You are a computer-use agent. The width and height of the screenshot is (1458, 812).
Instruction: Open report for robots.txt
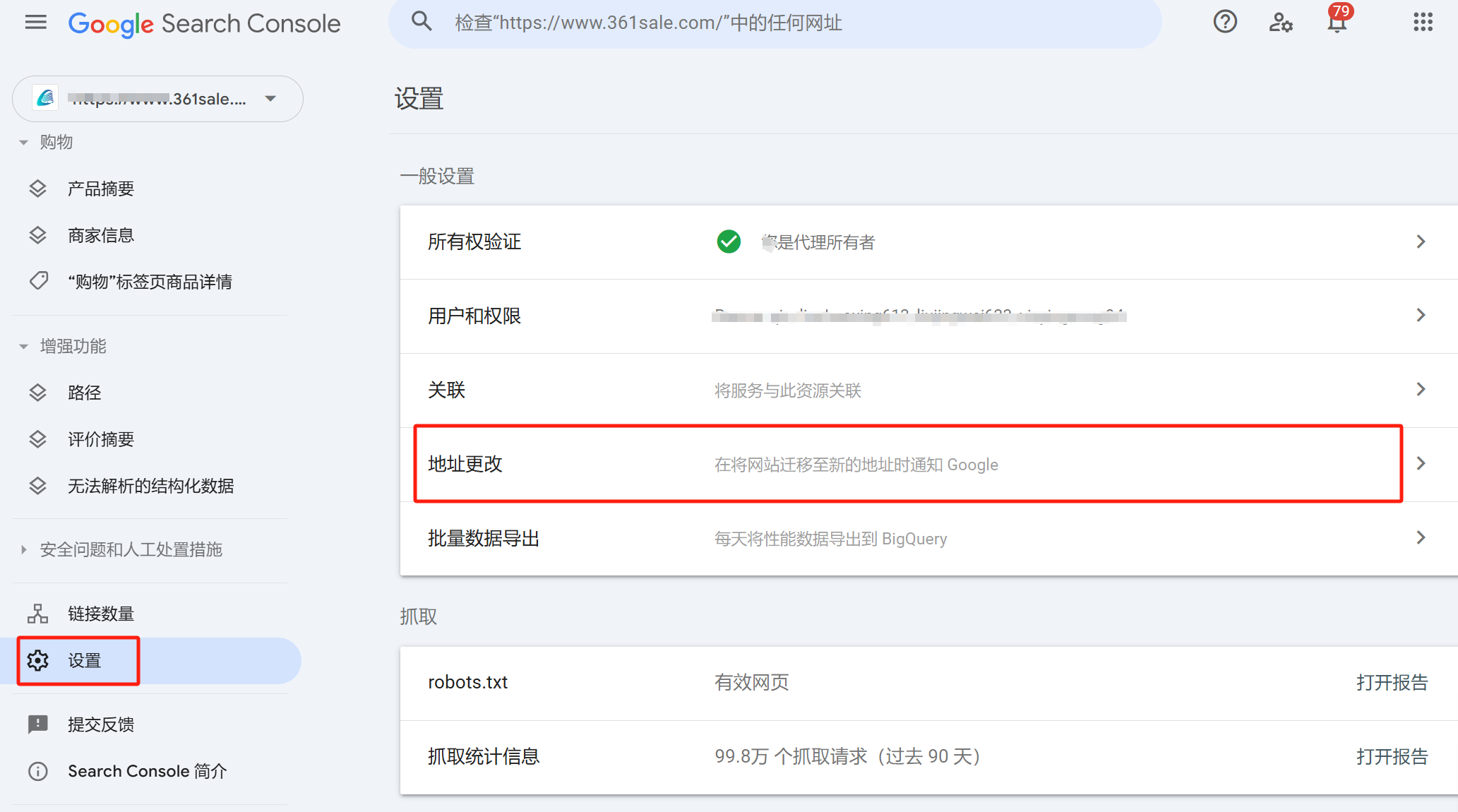(x=1392, y=682)
